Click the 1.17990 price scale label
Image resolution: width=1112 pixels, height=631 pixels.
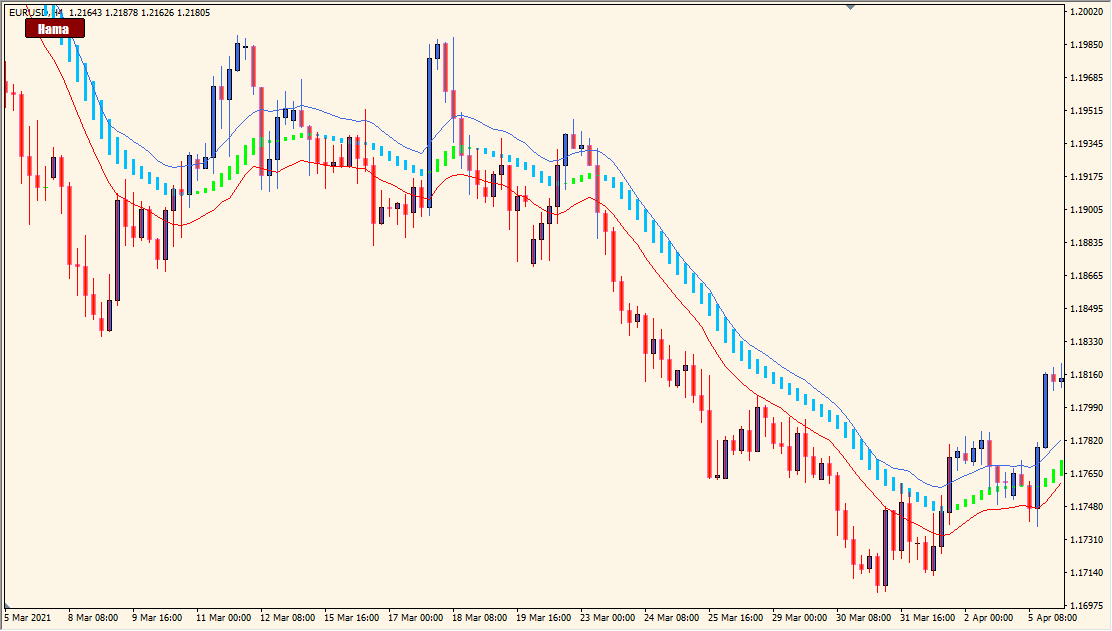coord(1086,407)
